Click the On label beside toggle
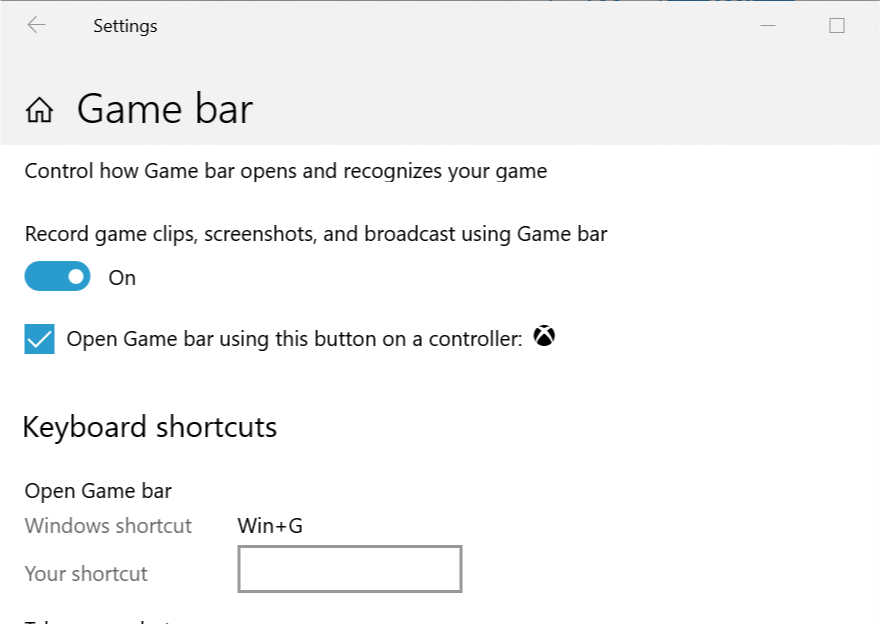880x624 pixels. point(122,278)
